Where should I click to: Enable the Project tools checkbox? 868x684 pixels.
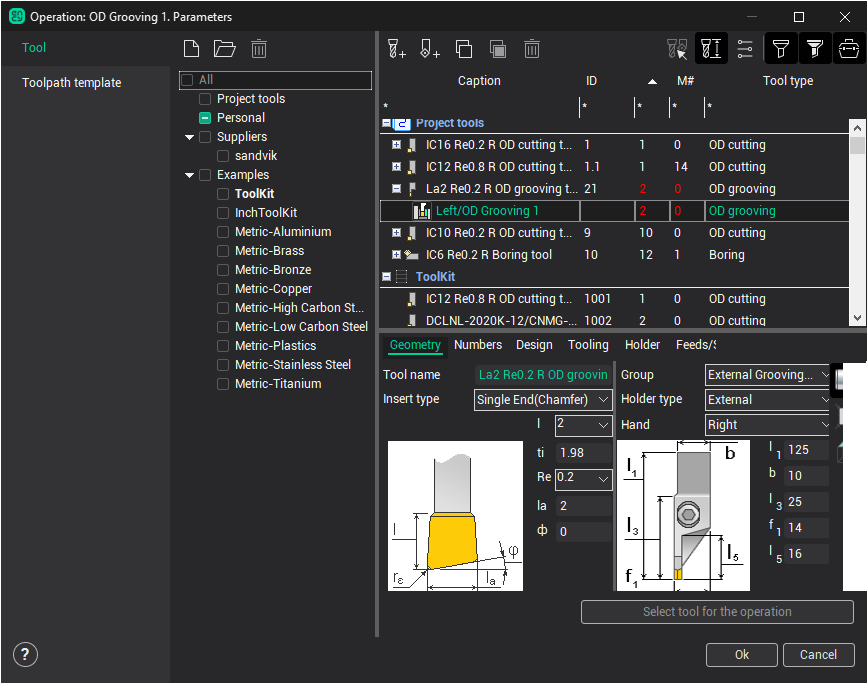[205, 99]
